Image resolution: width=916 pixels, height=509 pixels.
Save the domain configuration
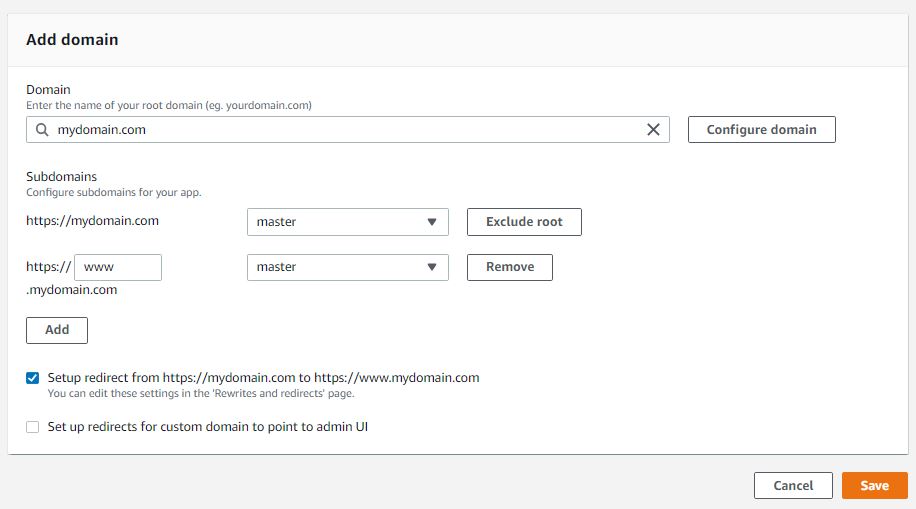click(875, 486)
